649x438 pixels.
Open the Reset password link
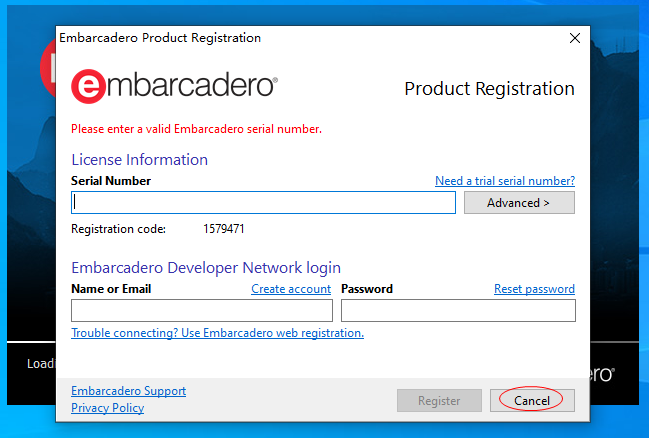tap(534, 289)
